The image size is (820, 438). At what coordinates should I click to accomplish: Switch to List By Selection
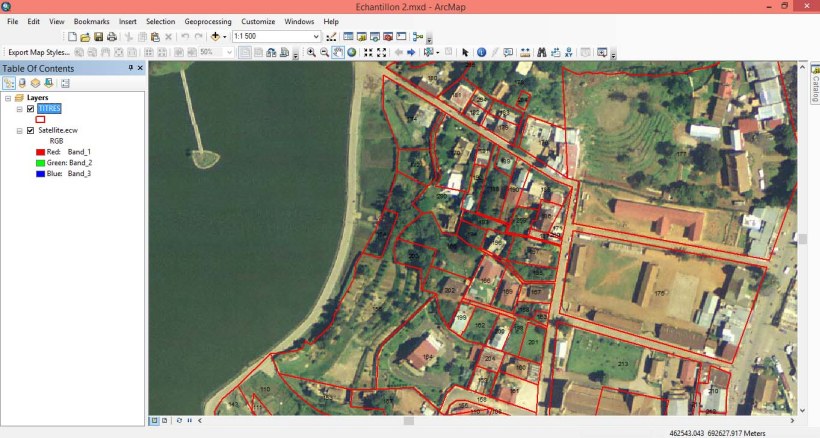(49, 83)
